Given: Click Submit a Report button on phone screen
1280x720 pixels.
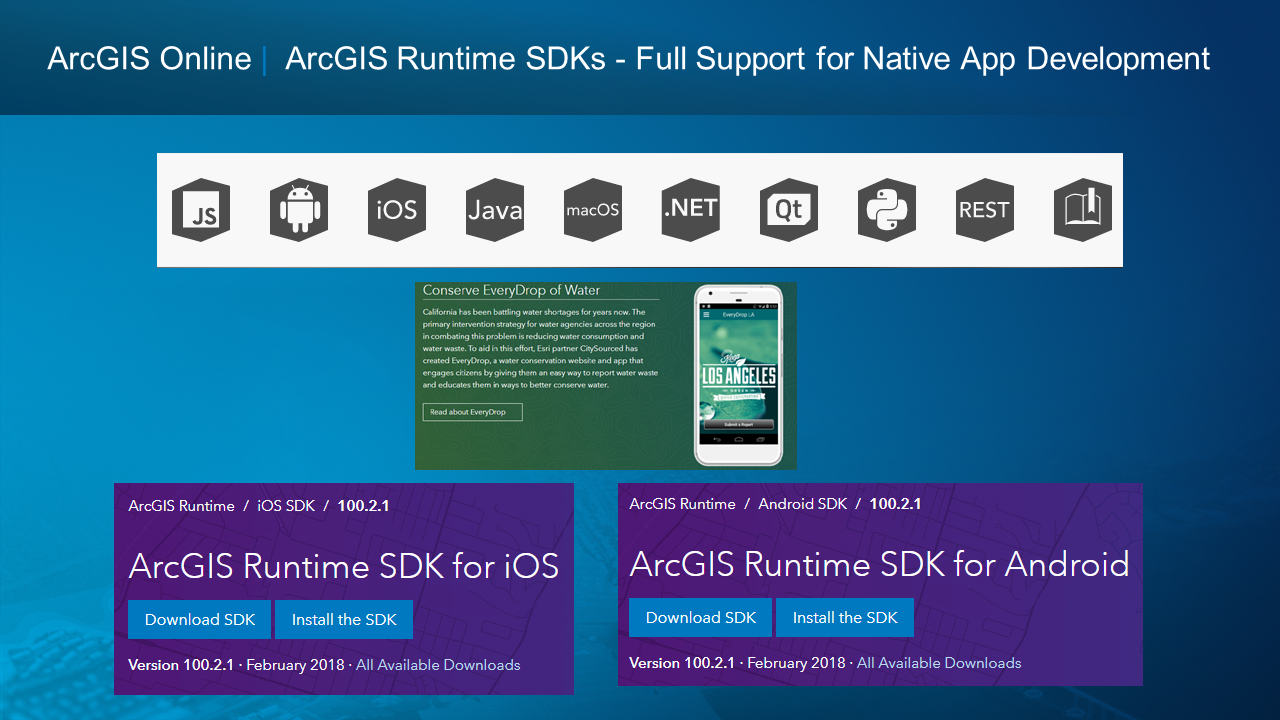Looking at the screenshot, I should coord(738,425).
